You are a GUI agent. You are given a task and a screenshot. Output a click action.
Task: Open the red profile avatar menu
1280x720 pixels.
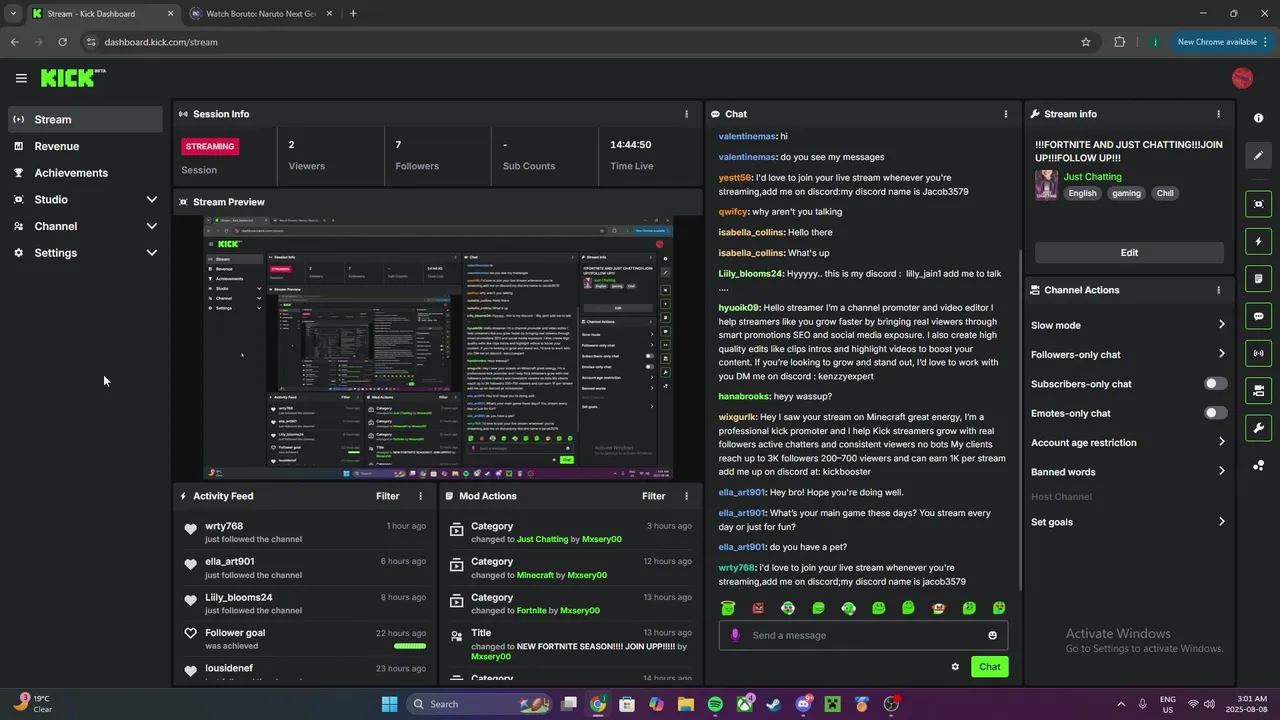pyautogui.click(x=1242, y=78)
